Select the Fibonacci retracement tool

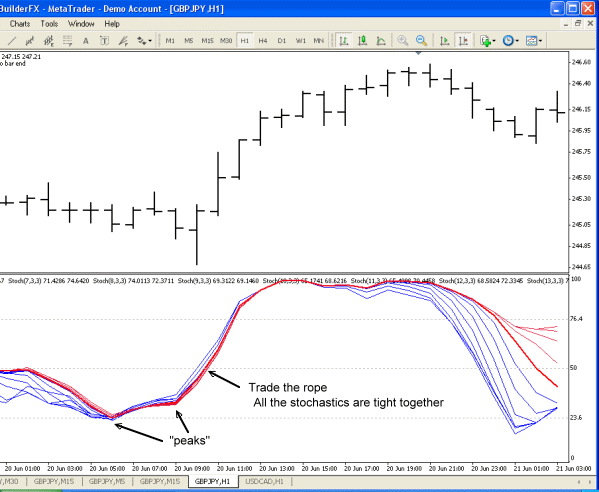[67, 40]
